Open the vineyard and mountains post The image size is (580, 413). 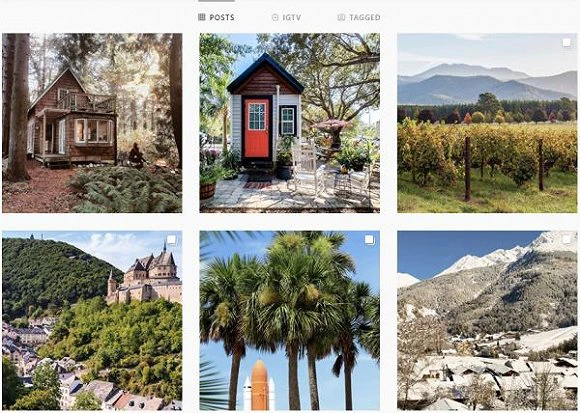pos(487,123)
